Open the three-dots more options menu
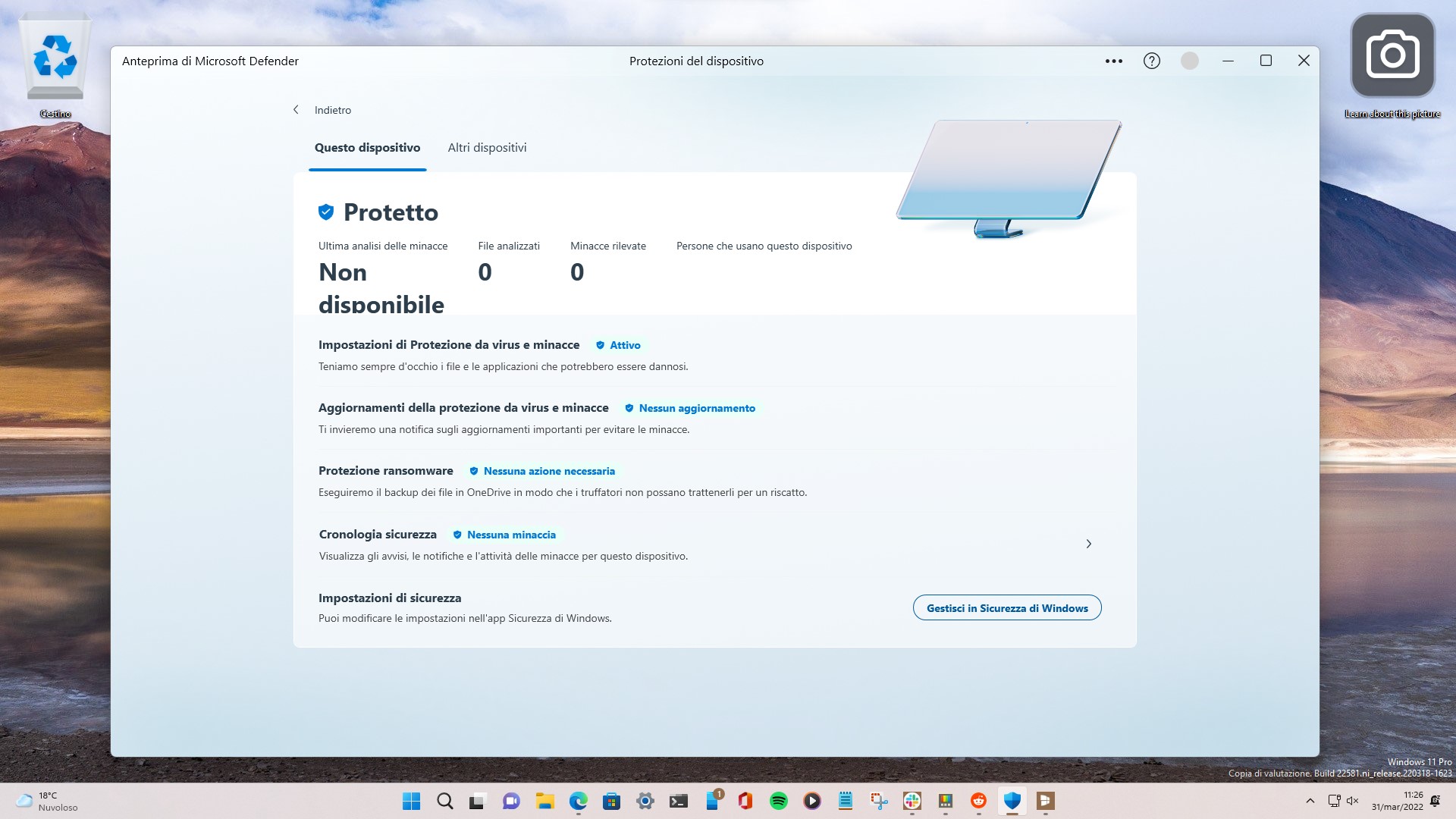This screenshot has height=819, width=1456. (1113, 61)
